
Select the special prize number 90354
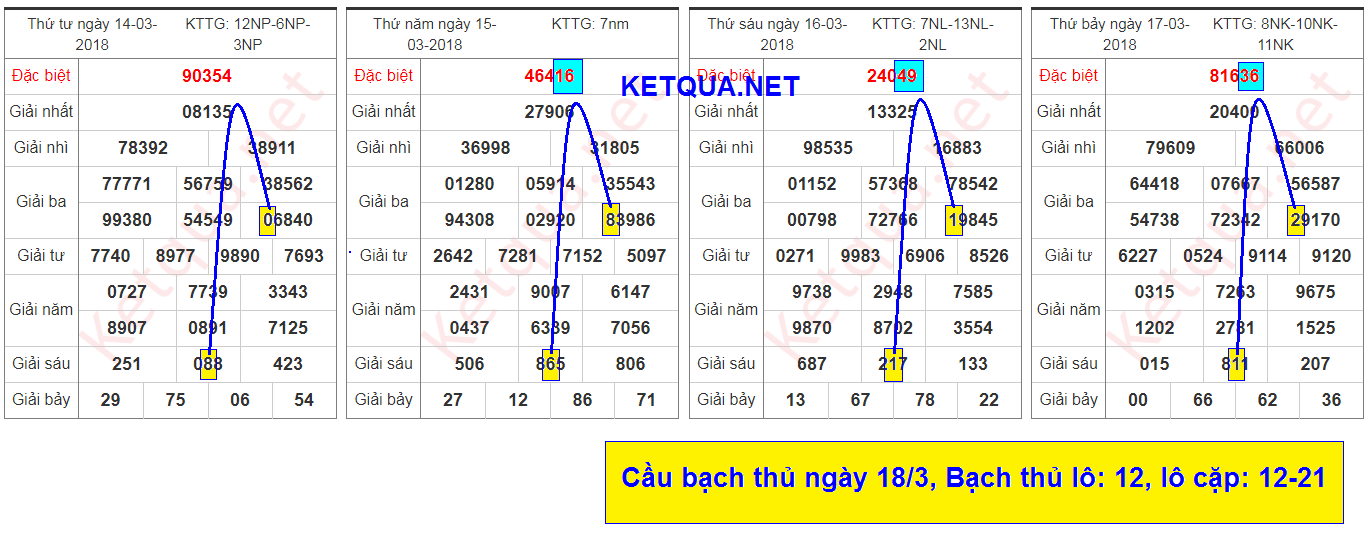tap(207, 76)
